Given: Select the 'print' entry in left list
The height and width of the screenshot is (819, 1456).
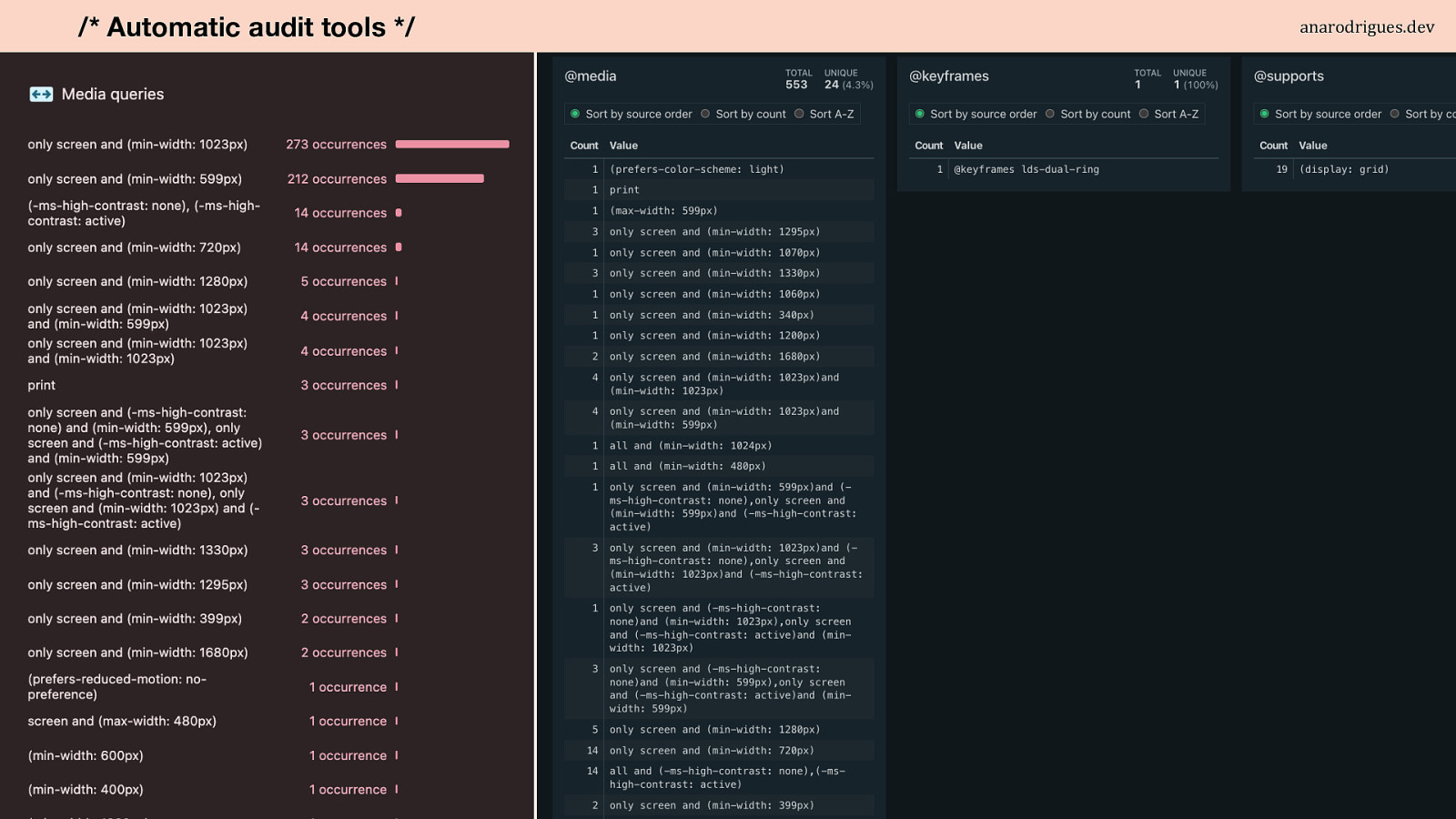Looking at the screenshot, I should click(x=42, y=386).
